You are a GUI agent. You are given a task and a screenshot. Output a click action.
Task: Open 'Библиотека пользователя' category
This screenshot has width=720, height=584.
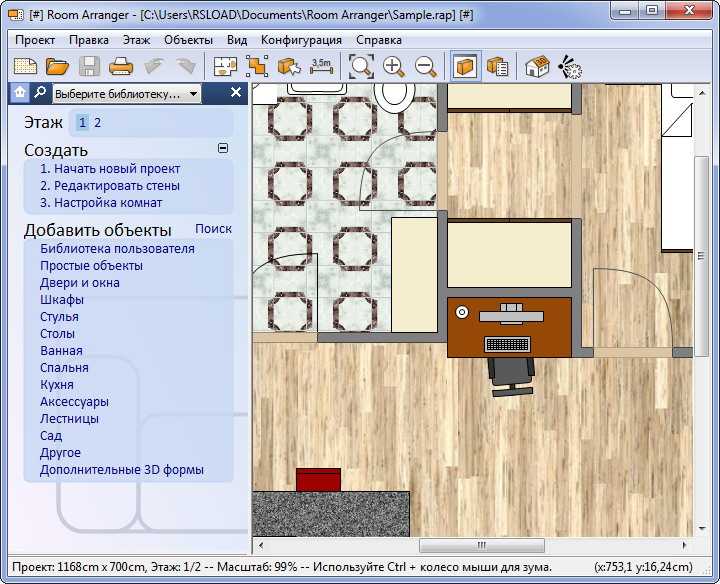click(117, 249)
